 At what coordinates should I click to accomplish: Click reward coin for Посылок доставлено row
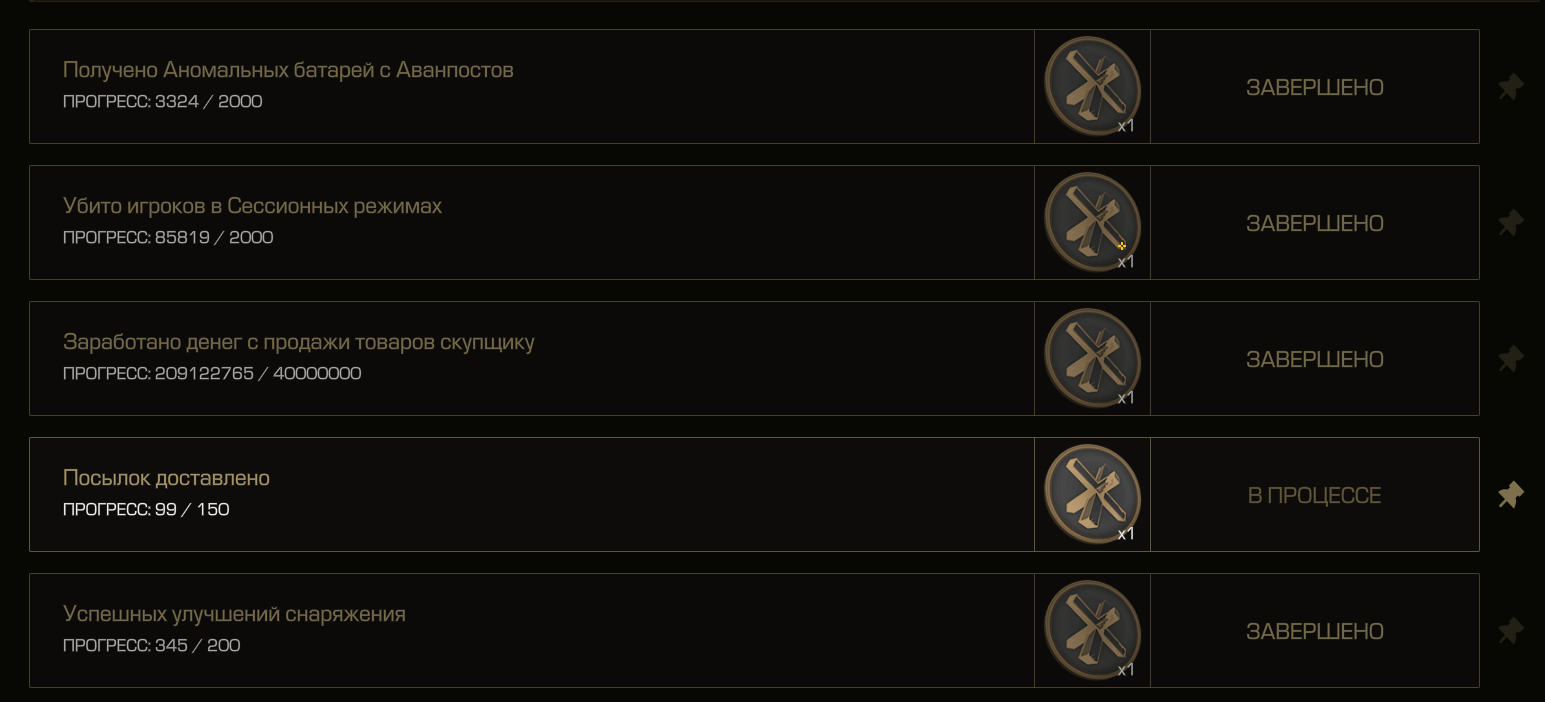(1092, 494)
